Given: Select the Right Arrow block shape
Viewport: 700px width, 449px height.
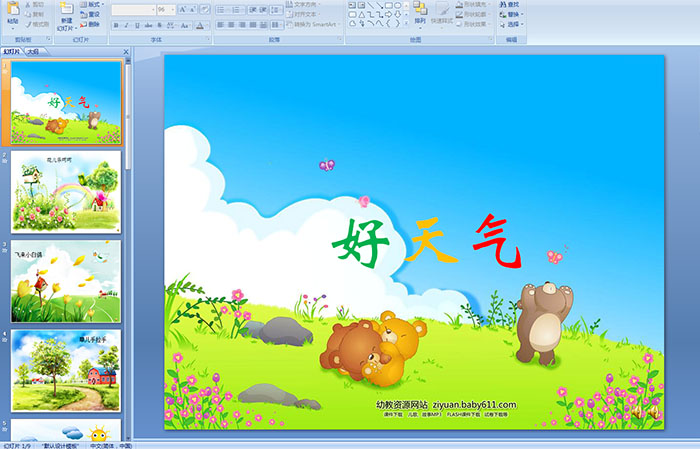Looking at the screenshot, I should (388, 15).
